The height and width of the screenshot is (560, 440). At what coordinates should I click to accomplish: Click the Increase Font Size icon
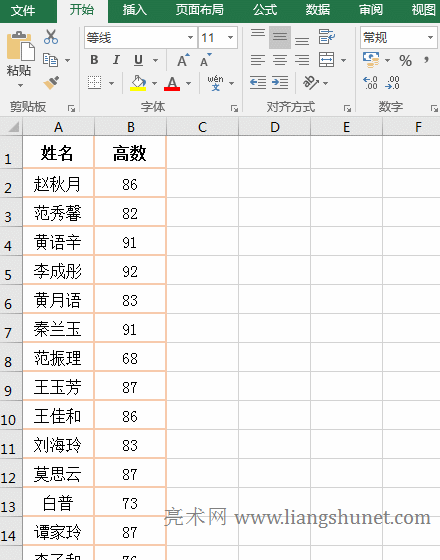point(184,60)
